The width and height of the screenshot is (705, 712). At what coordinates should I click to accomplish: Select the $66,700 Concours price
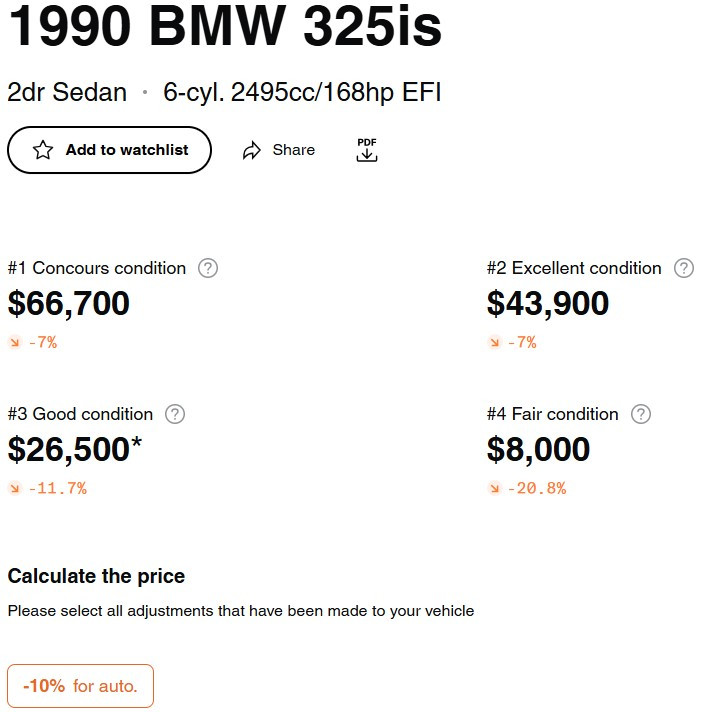[69, 303]
